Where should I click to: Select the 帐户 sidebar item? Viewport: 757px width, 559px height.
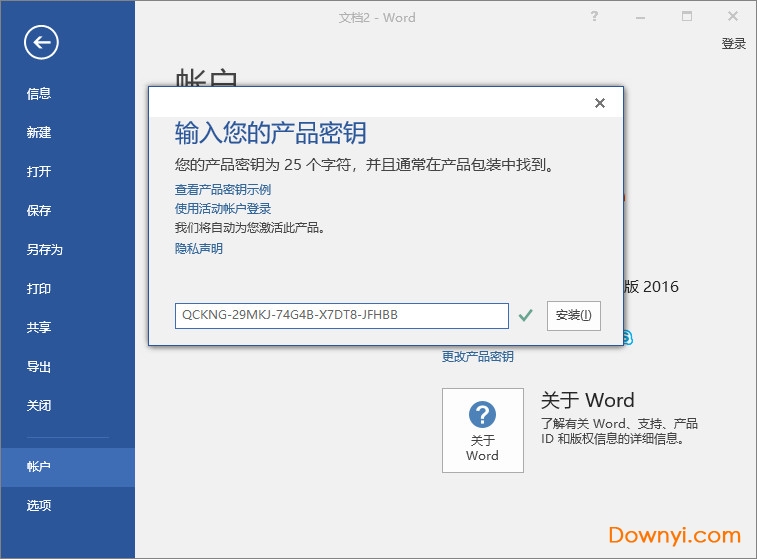click(x=68, y=467)
